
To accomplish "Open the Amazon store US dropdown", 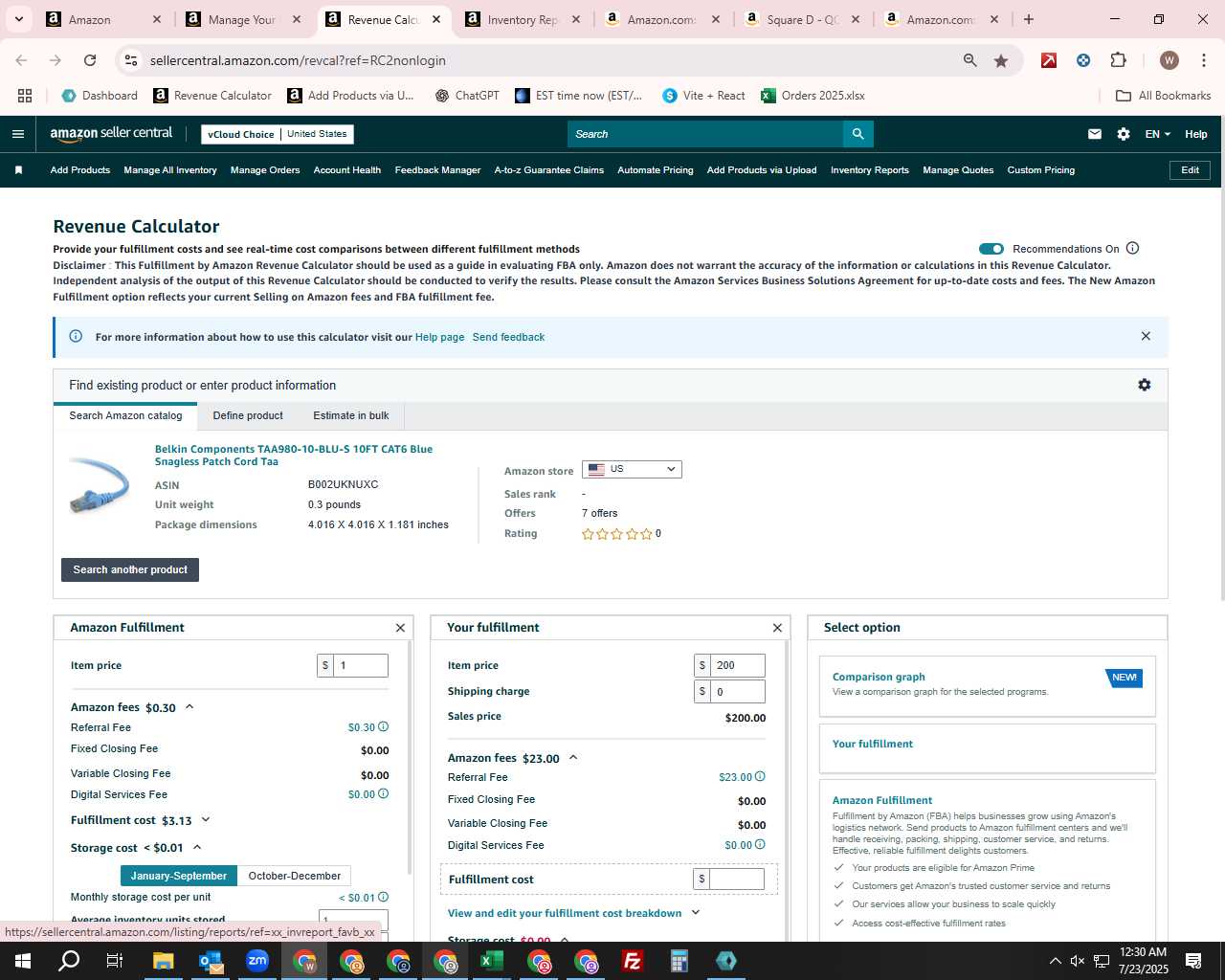I will click(x=632, y=469).
